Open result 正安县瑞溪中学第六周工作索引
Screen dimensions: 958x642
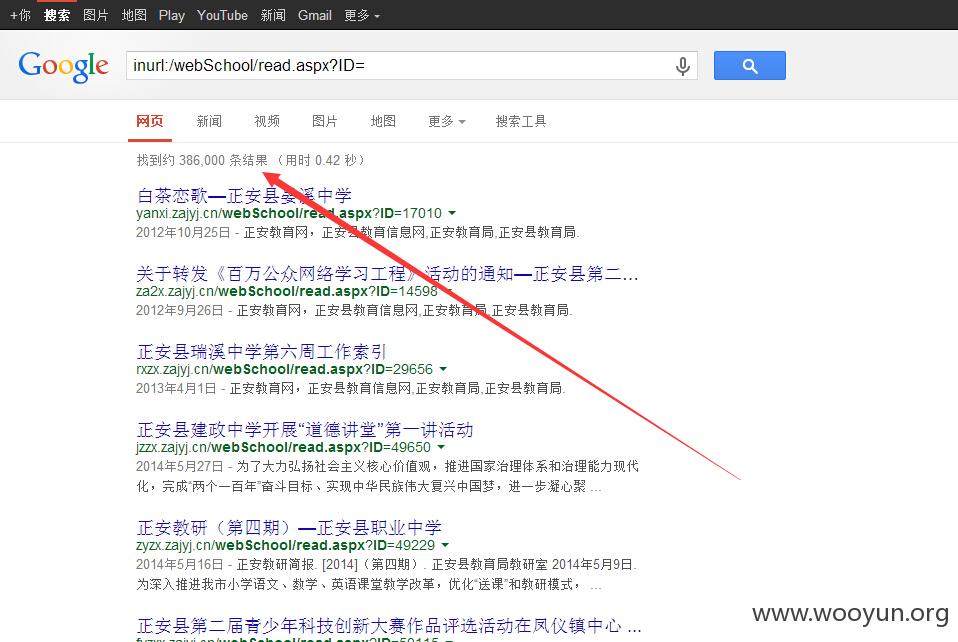pos(261,351)
